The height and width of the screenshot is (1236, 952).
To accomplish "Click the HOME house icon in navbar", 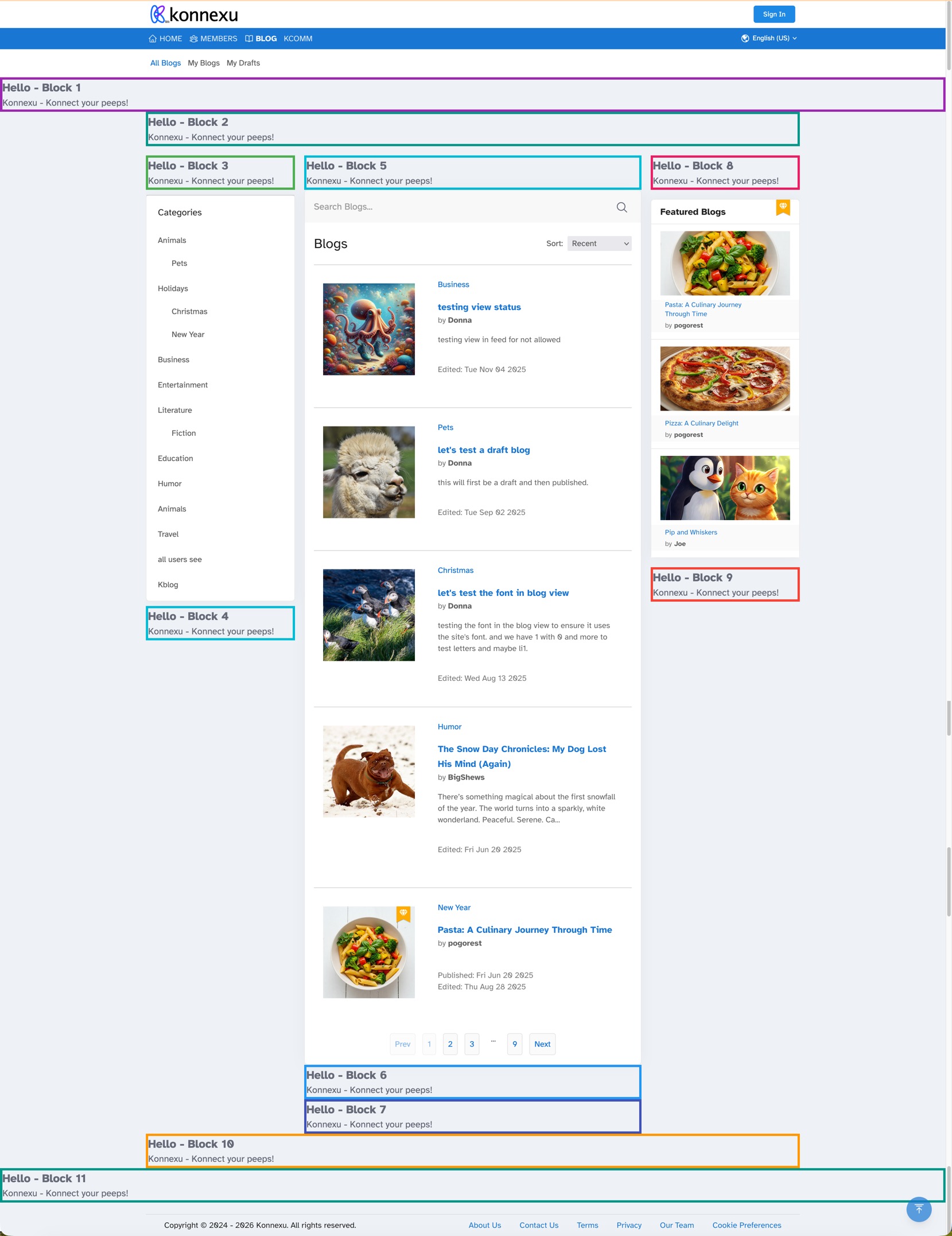I will (153, 39).
